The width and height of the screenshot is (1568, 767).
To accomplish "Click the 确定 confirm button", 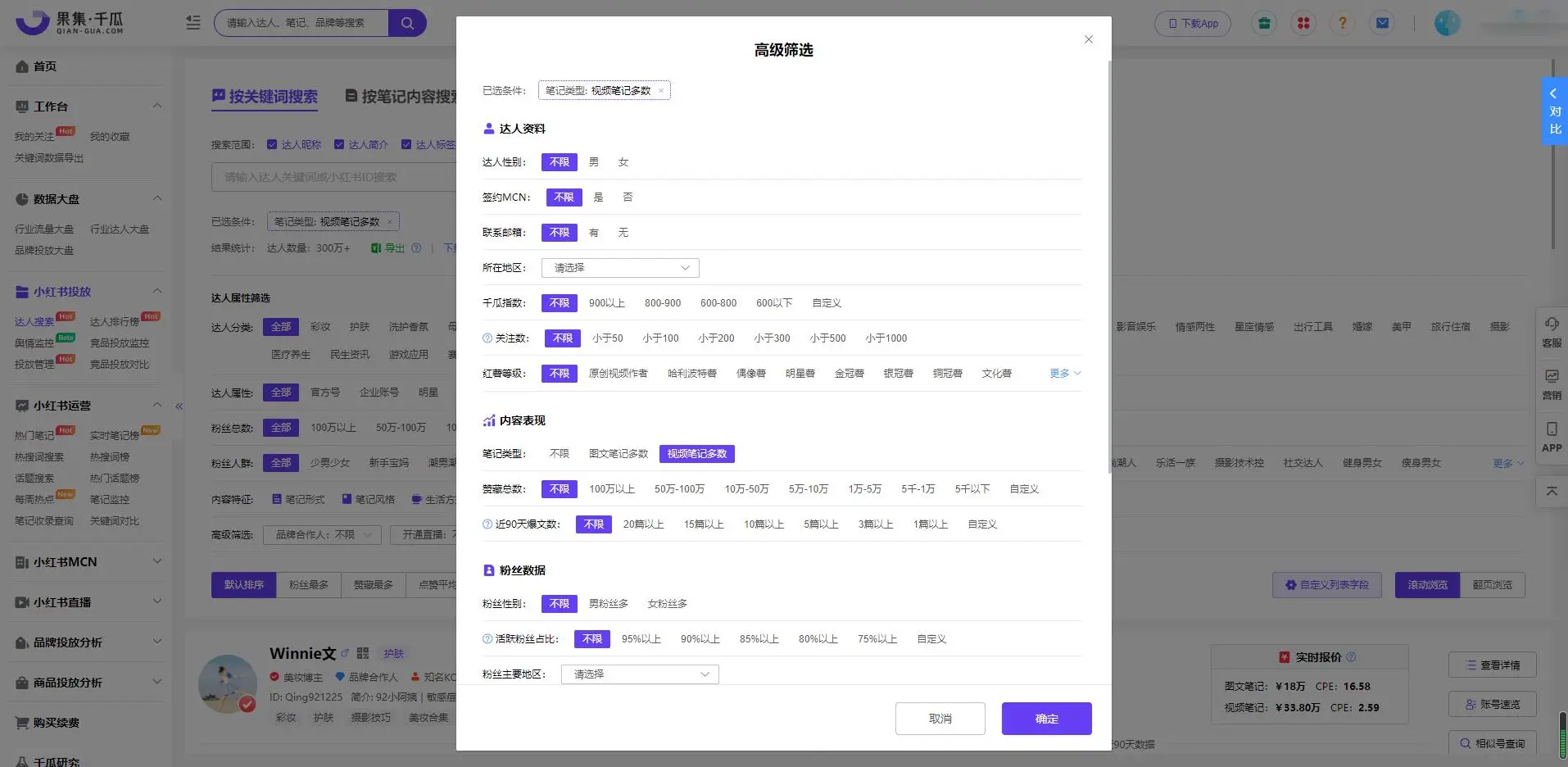I will click(1045, 718).
